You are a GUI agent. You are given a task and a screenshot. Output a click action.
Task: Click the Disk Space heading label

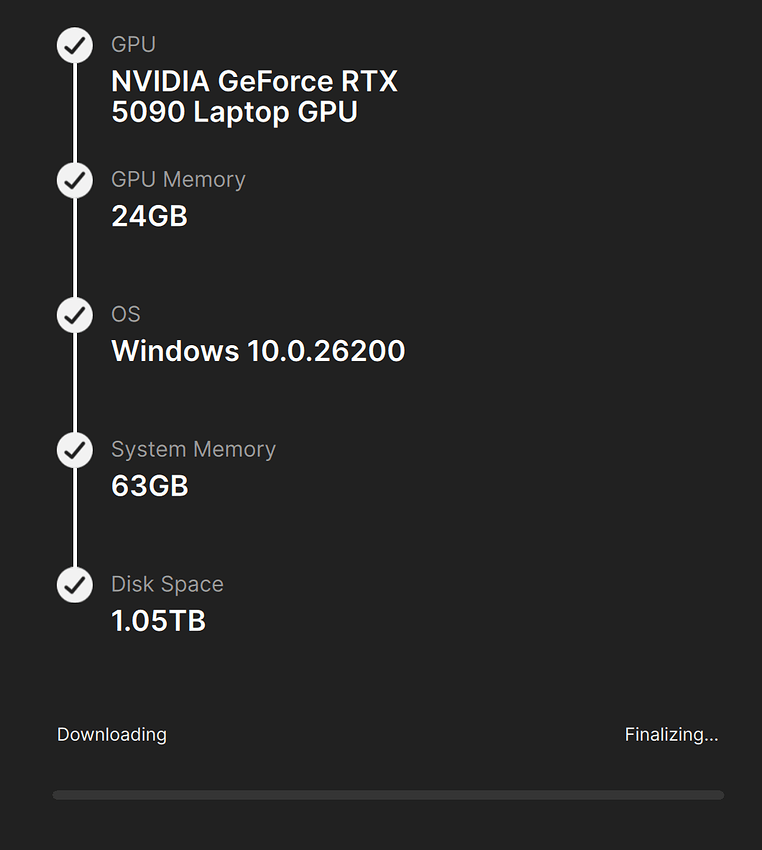point(167,584)
